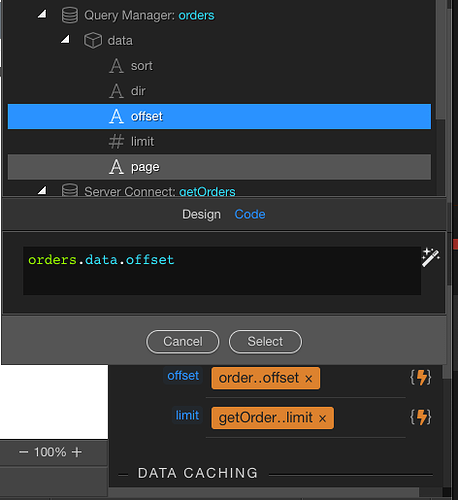Zoom in with the plus button
The image size is (458, 500).
click(77, 452)
